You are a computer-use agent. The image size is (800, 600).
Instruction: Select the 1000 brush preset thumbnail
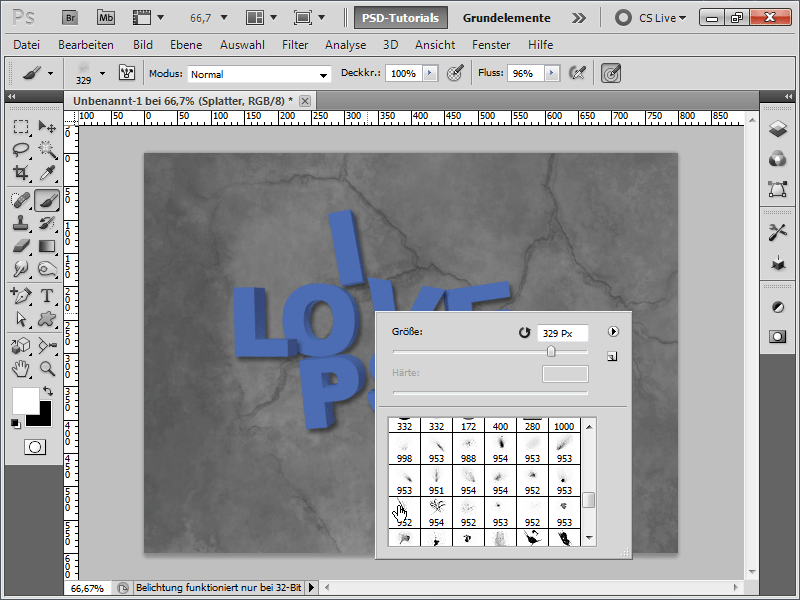564,426
